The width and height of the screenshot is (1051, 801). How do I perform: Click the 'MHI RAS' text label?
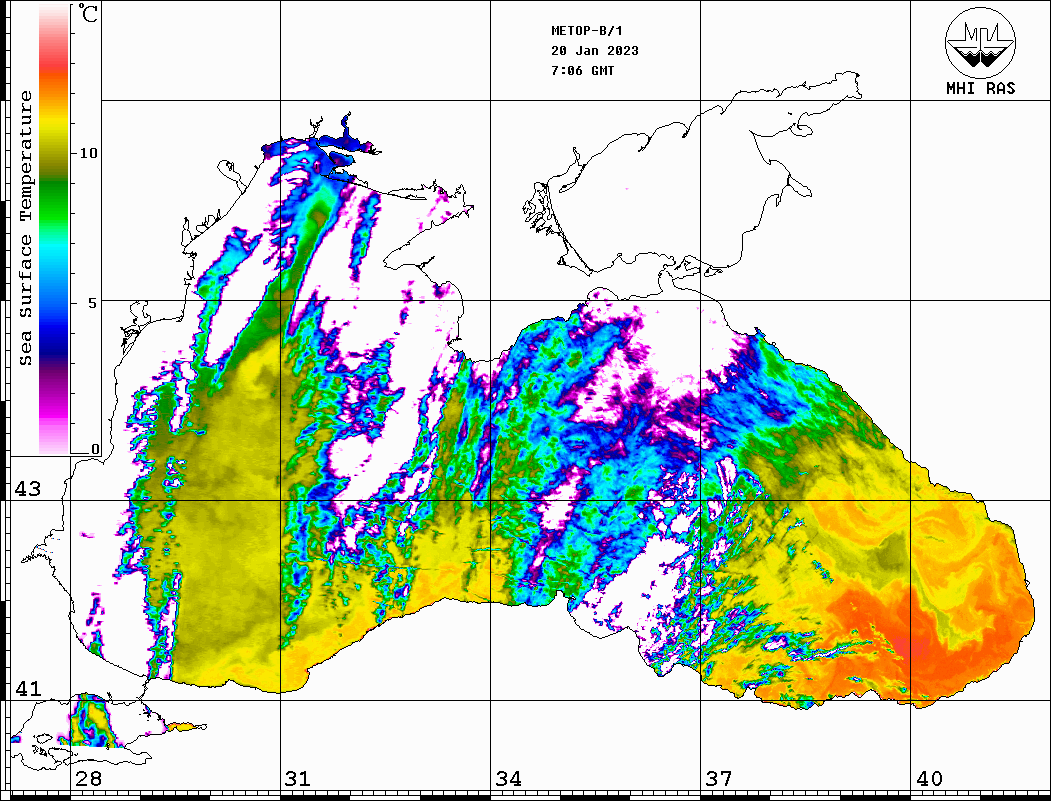click(981, 88)
